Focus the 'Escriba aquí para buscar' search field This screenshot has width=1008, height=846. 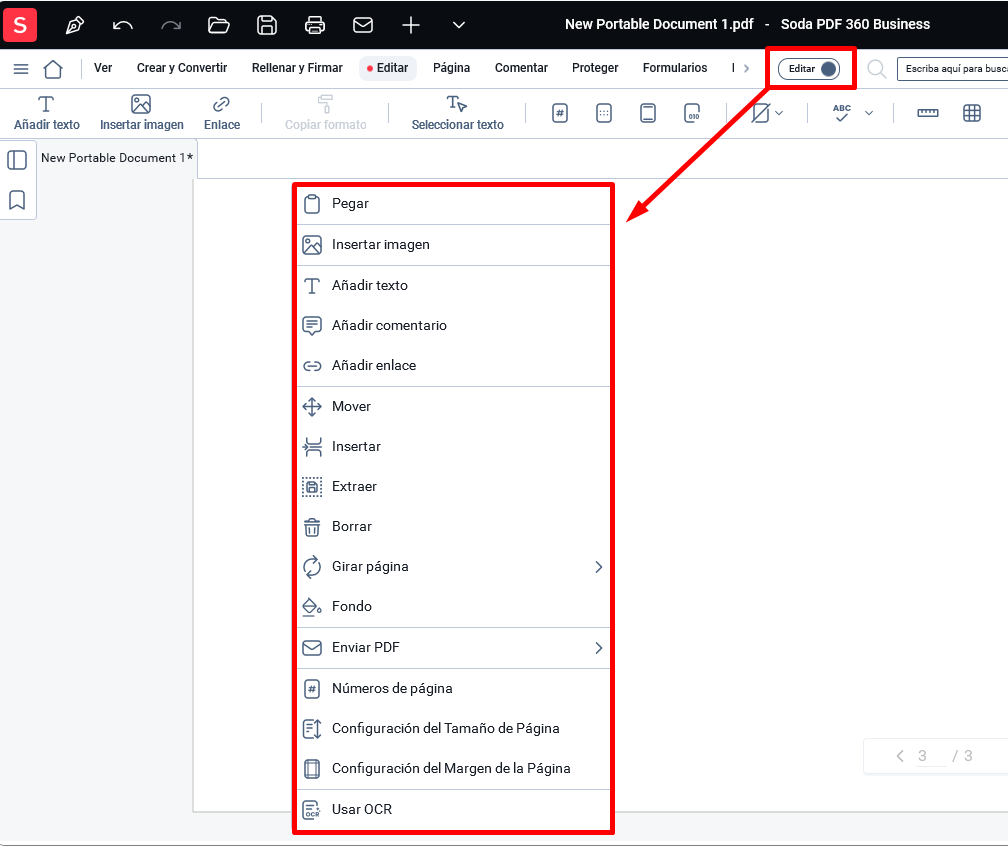(x=953, y=69)
